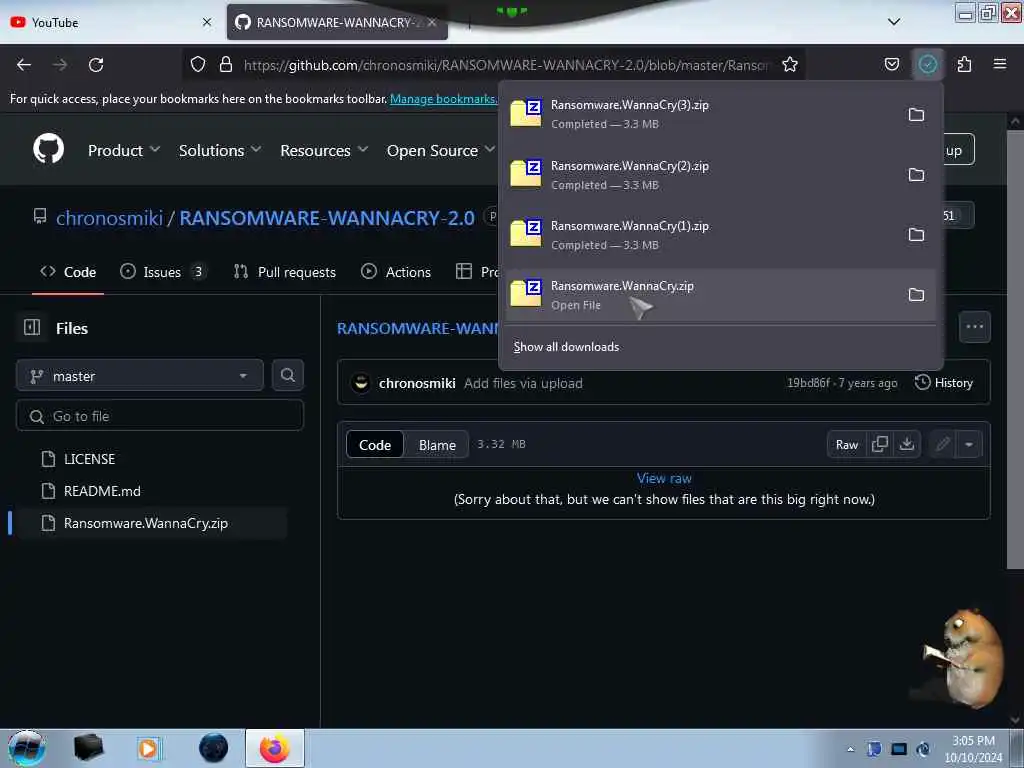Click Show all downloads
The height and width of the screenshot is (768, 1024).
click(x=566, y=347)
